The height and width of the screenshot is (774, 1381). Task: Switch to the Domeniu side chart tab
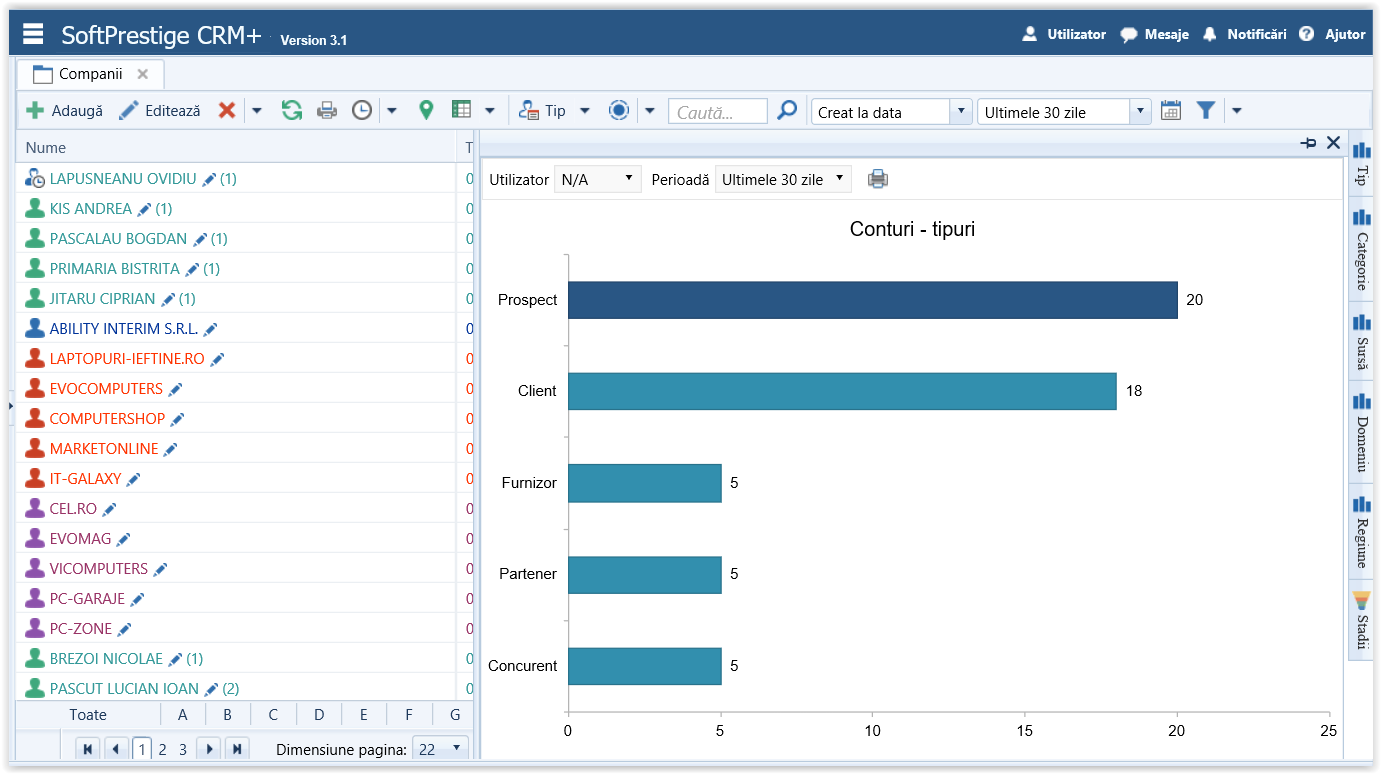(x=1361, y=432)
